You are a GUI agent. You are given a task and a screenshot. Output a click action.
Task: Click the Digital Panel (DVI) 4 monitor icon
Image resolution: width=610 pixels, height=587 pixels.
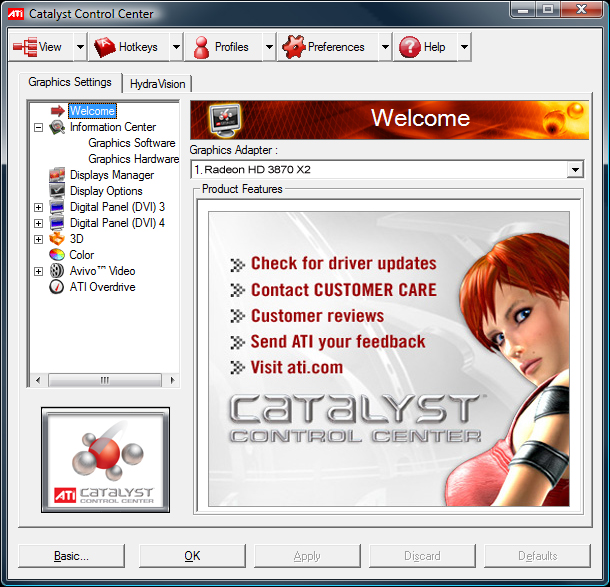57,223
